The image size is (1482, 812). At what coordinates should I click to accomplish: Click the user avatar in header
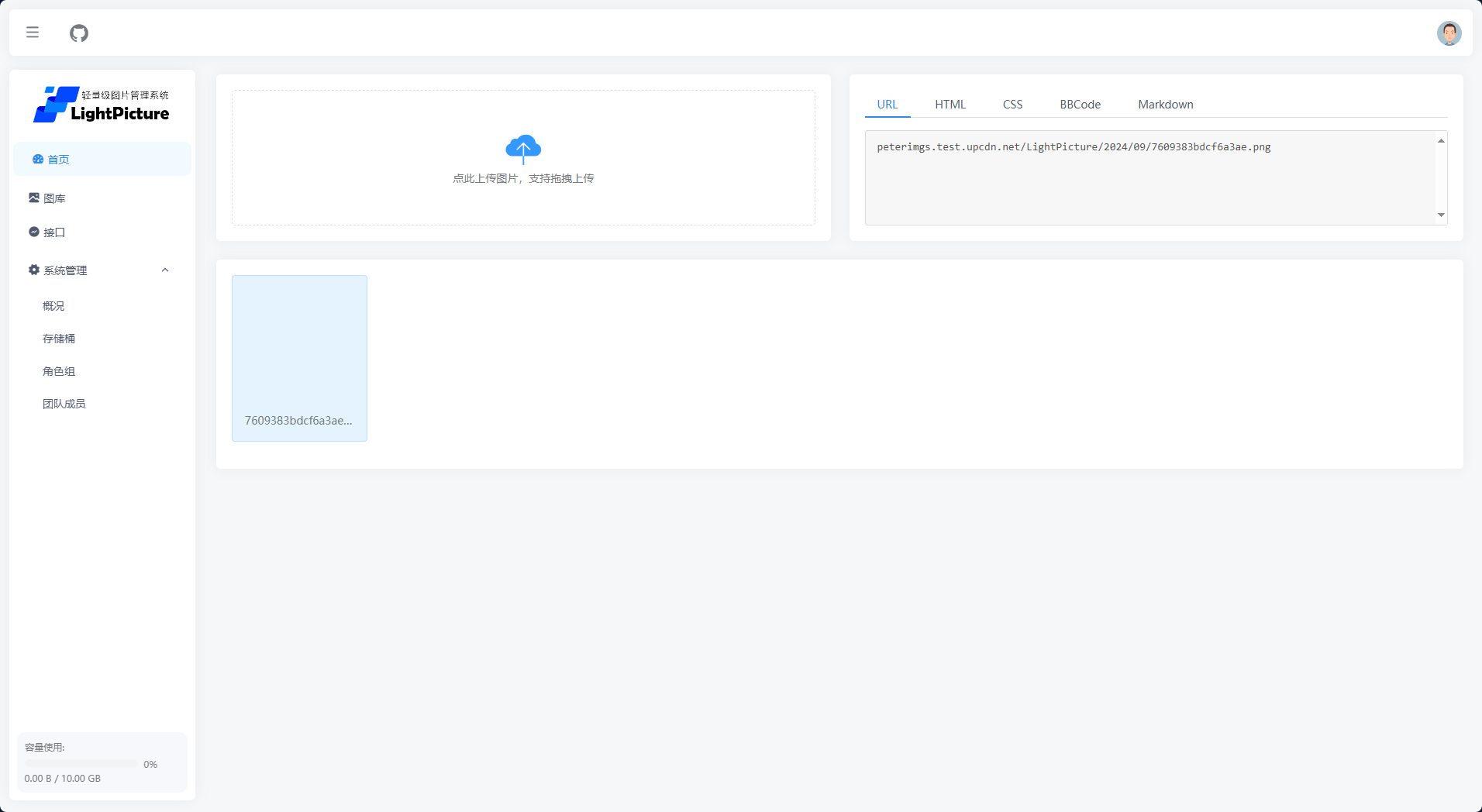click(1448, 33)
